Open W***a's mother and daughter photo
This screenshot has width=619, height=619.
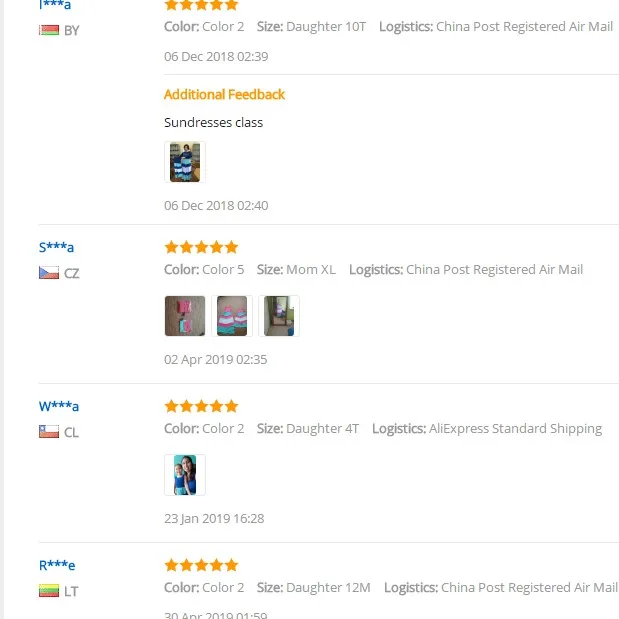pos(185,475)
